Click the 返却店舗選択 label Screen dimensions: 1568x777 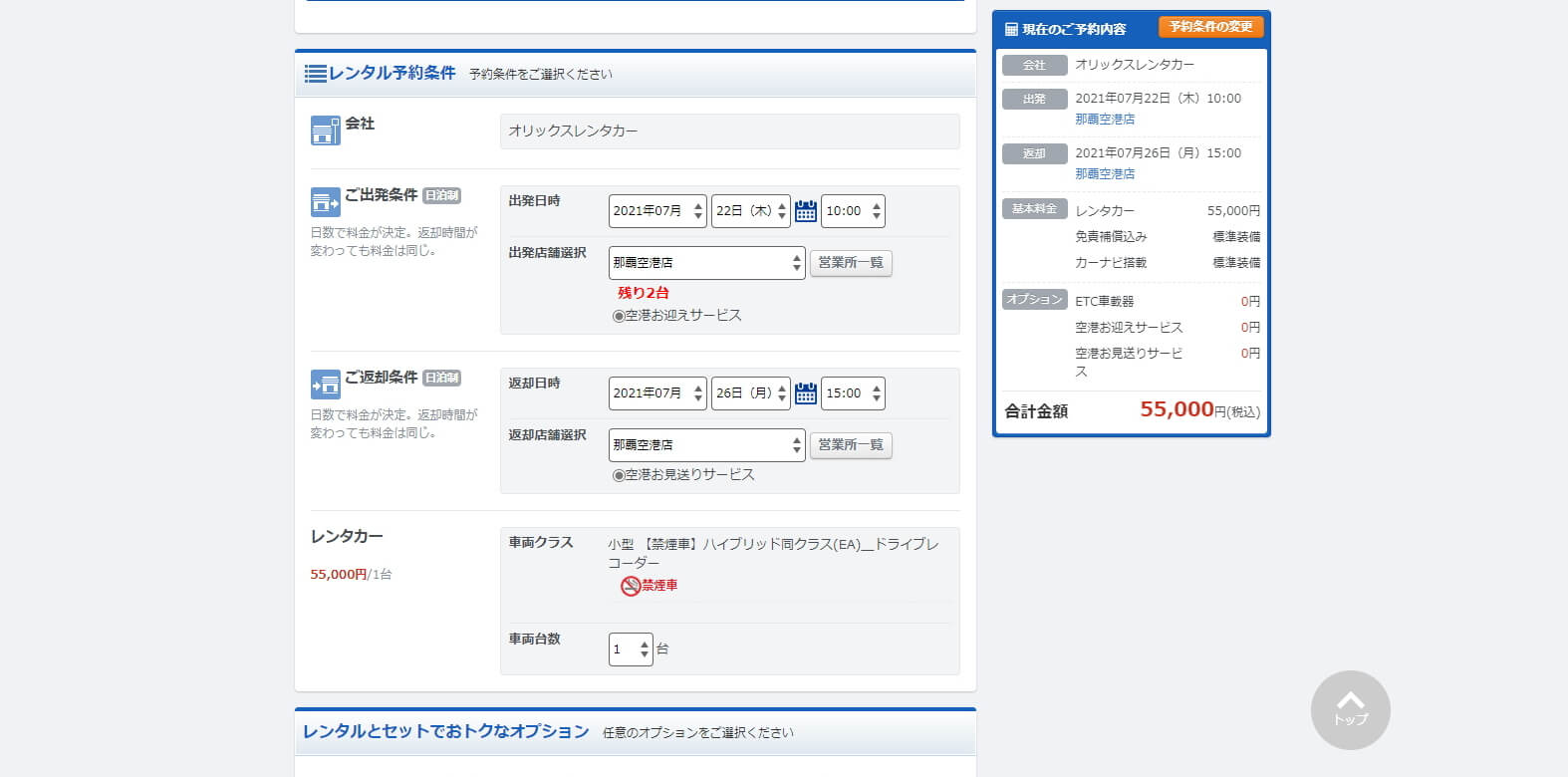point(548,435)
